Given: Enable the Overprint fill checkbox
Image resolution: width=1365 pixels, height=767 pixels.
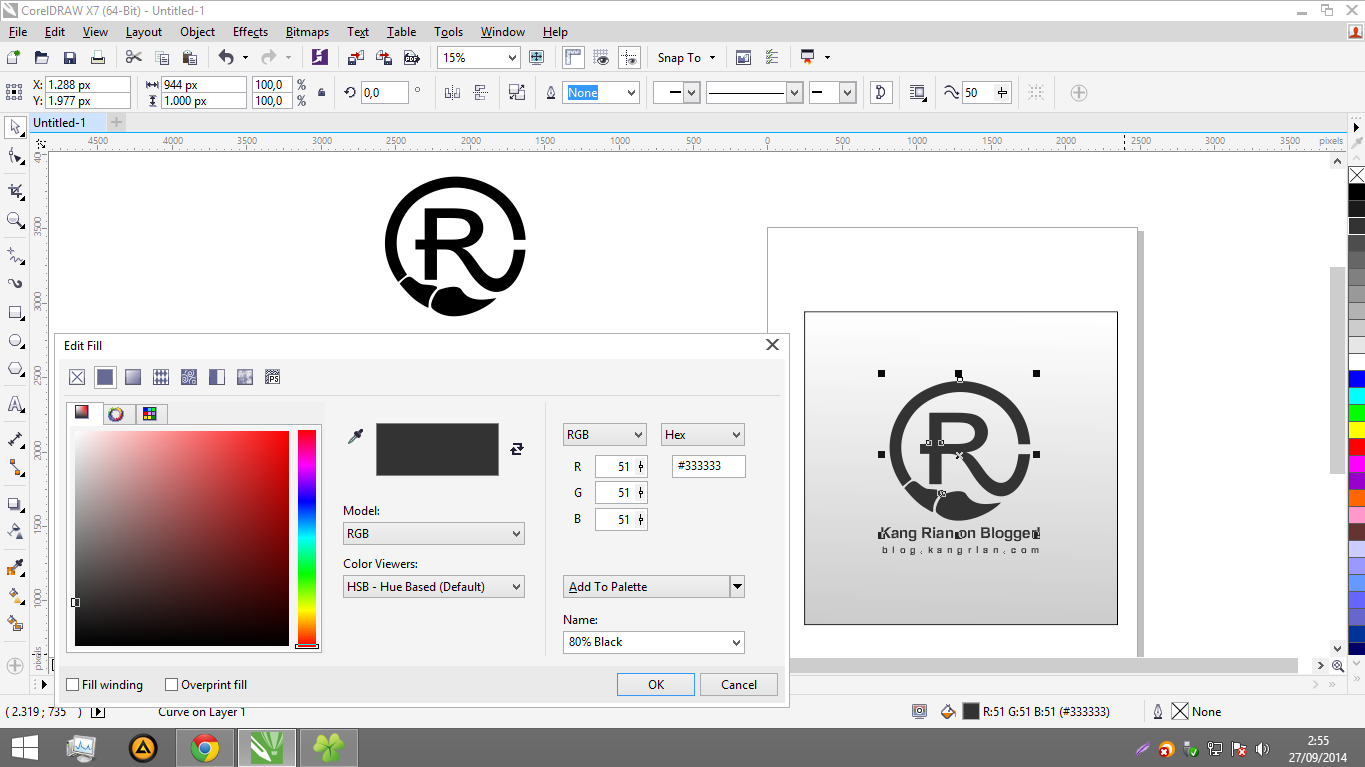Looking at the screenshot, I should [172, 685].
